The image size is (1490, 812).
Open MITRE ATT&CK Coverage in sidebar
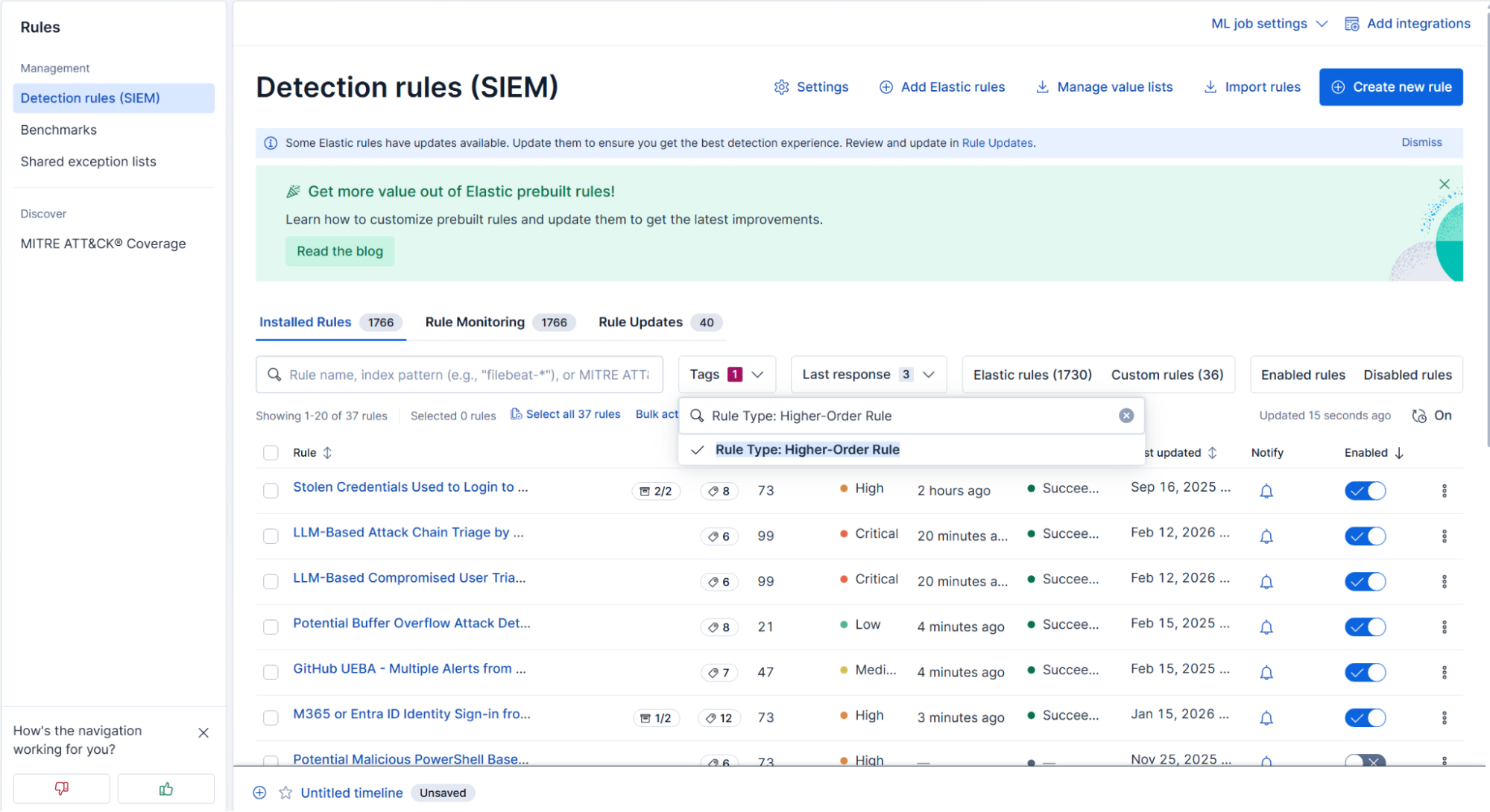104,244
